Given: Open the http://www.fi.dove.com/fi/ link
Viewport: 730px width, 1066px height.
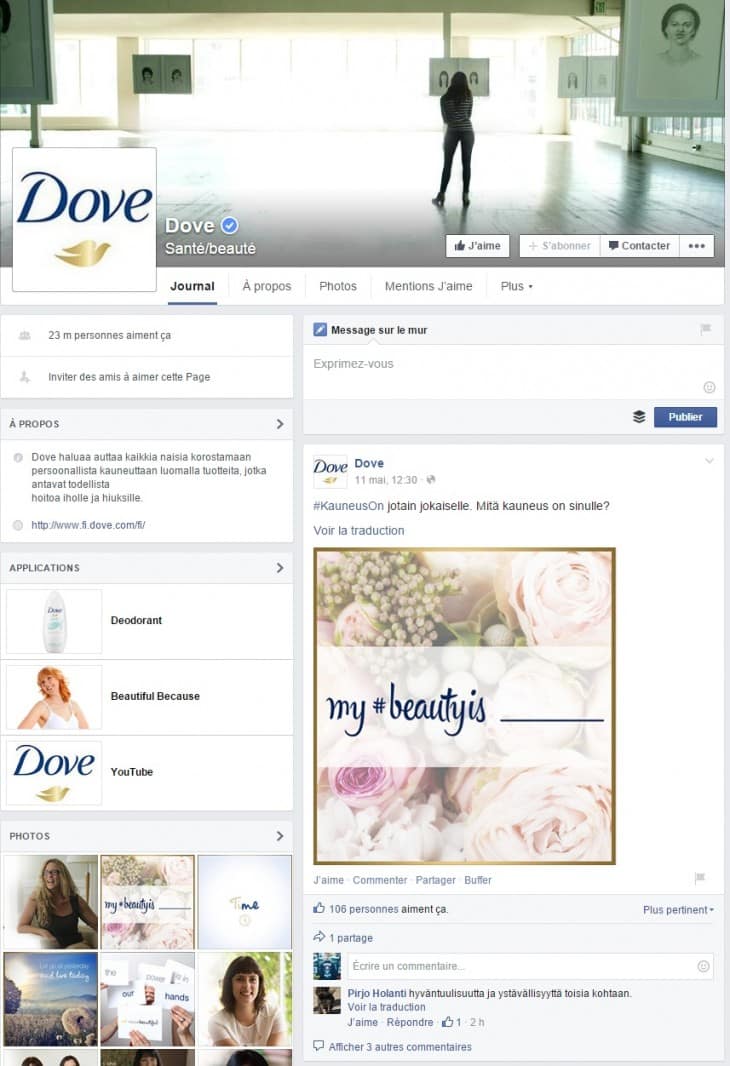Looking at the screenshot, I should click(88, 525).
